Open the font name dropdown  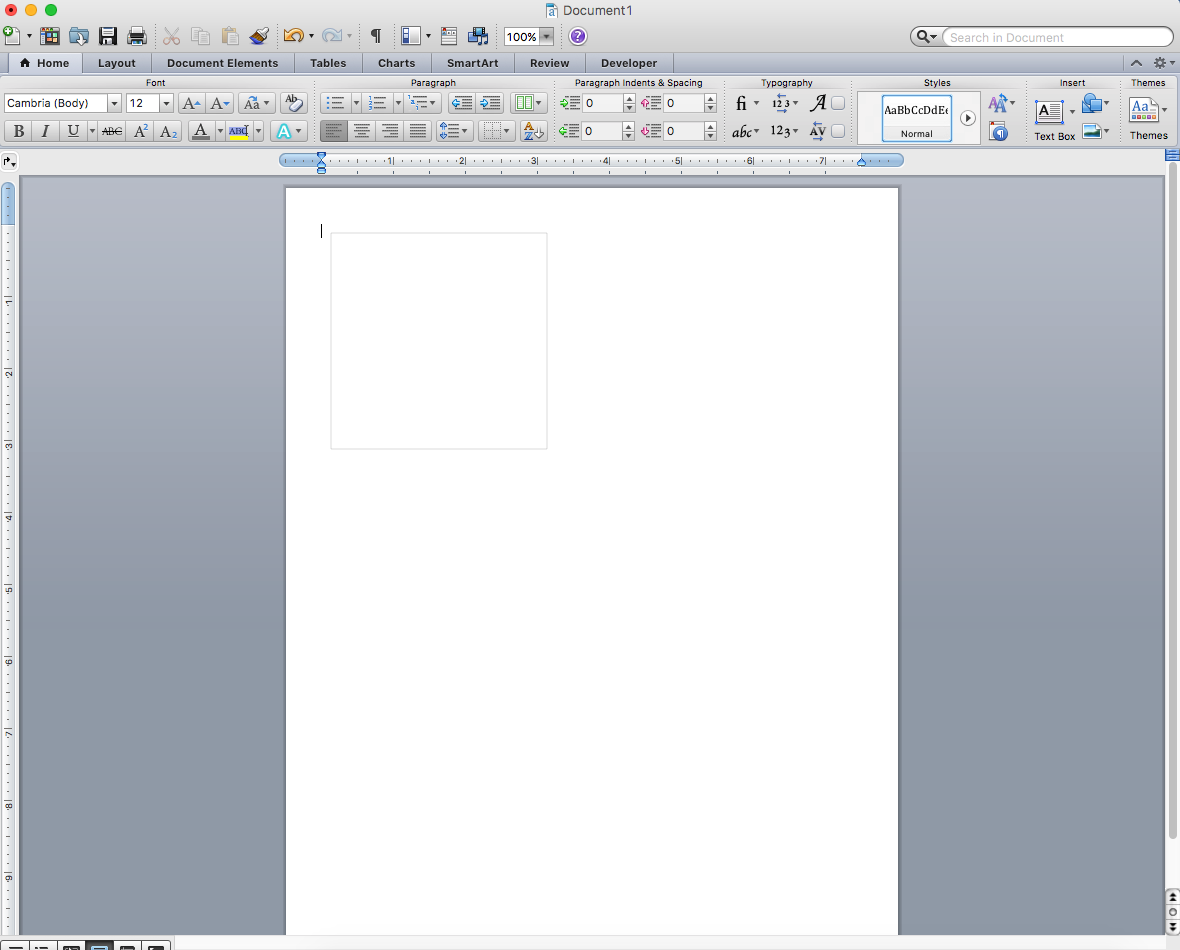pyautogui.click(x=114, y=103)
